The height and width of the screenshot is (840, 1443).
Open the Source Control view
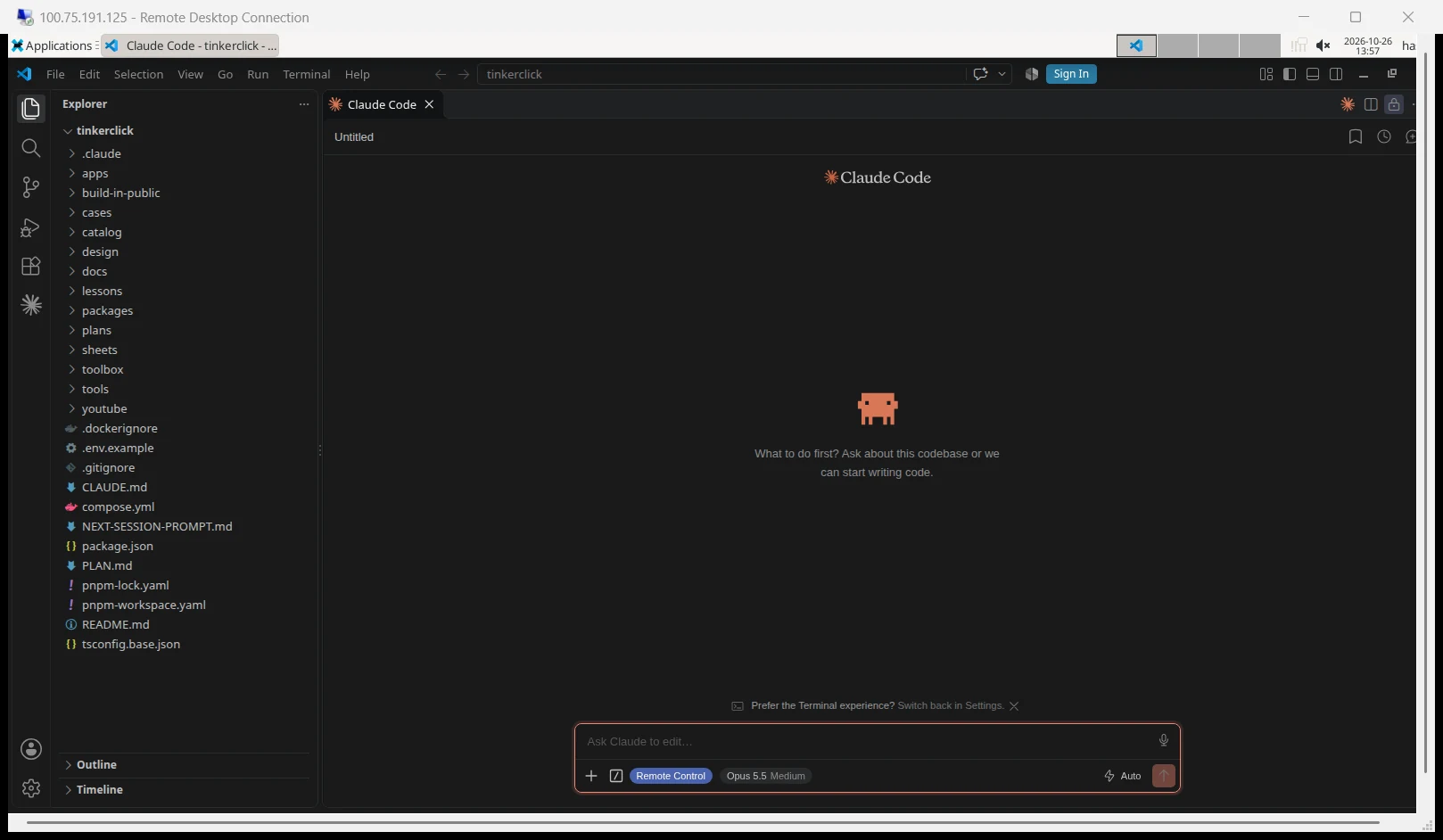30,187
